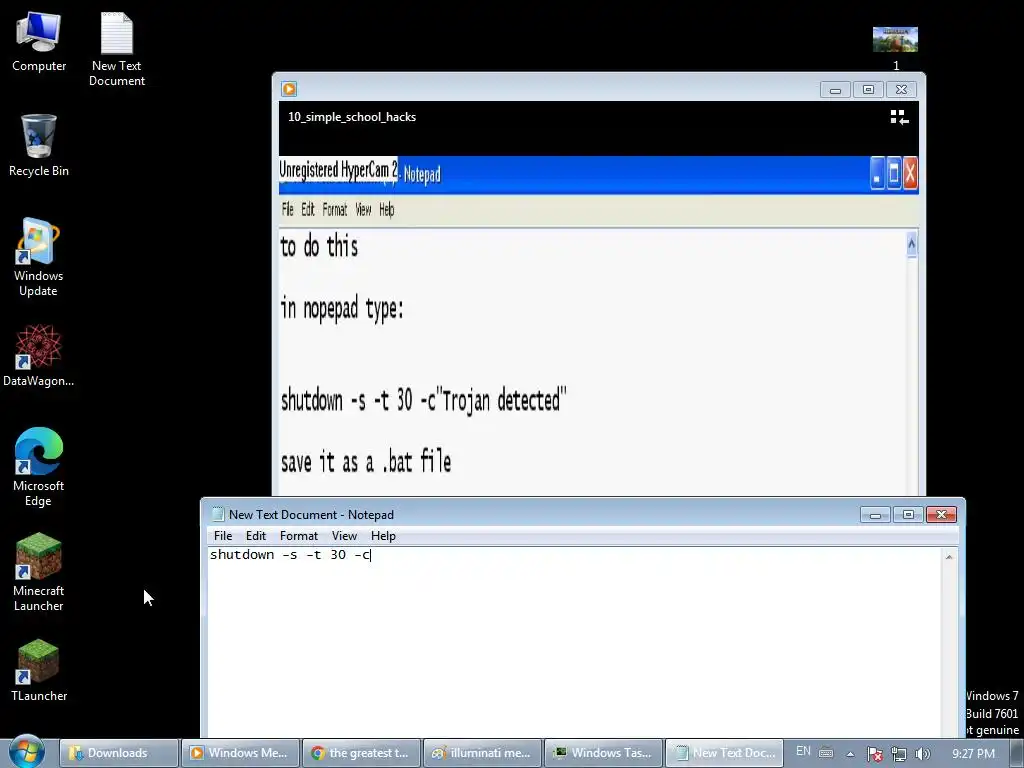
Task: Open the Recycle Bin icon
Action: 39,145
